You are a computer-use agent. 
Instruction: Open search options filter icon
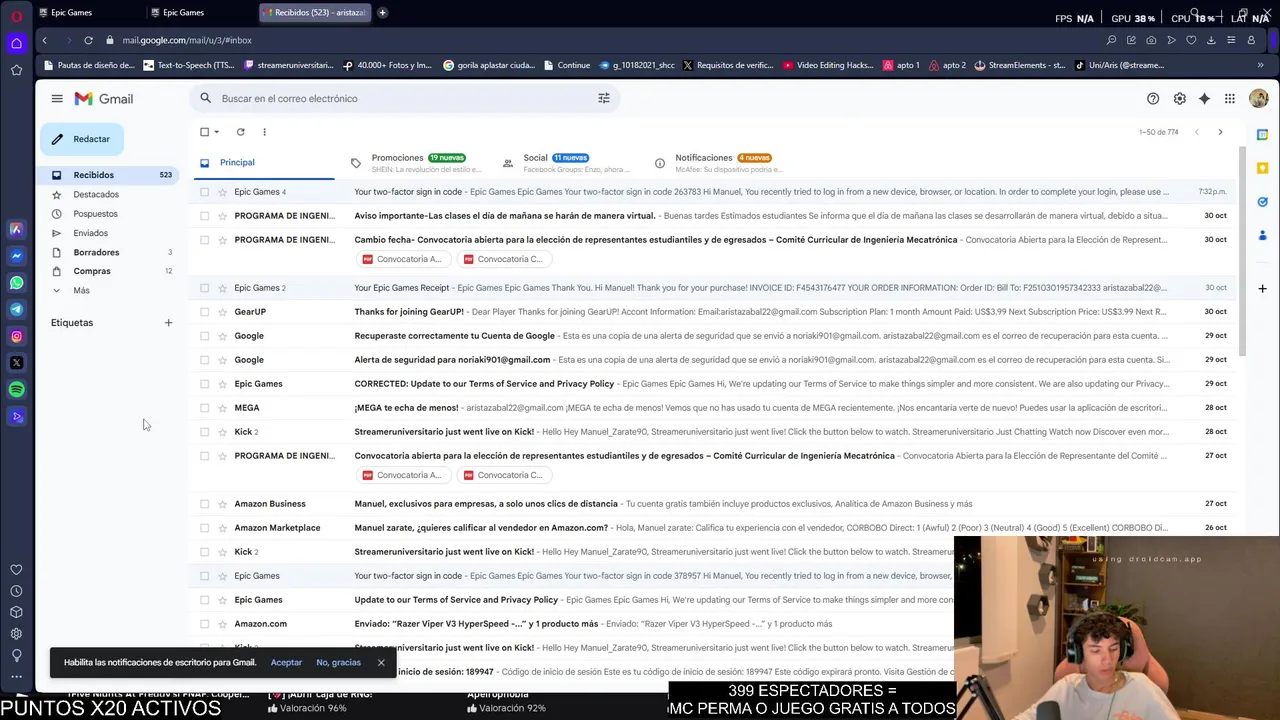(604, 98)
